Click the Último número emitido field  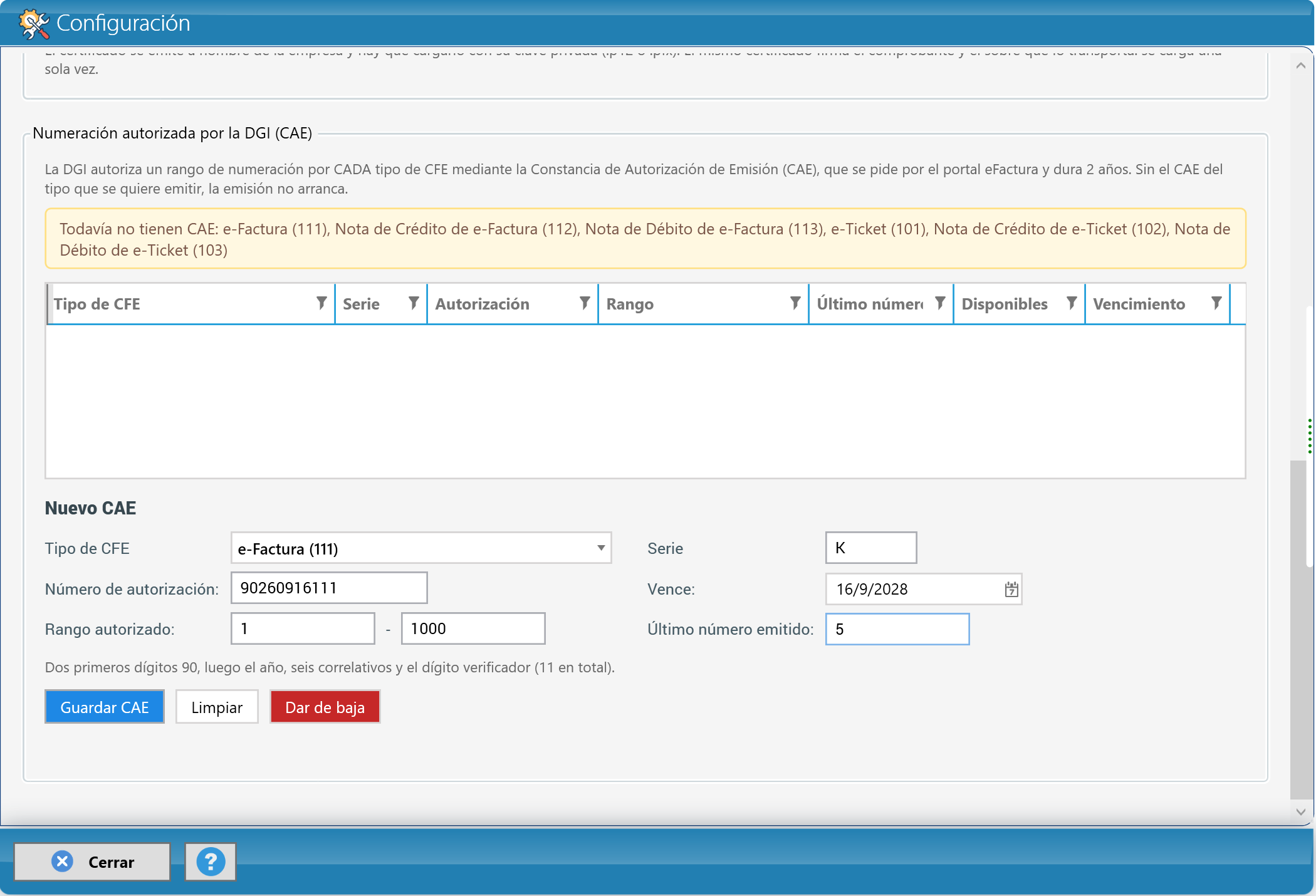point(897,629)
